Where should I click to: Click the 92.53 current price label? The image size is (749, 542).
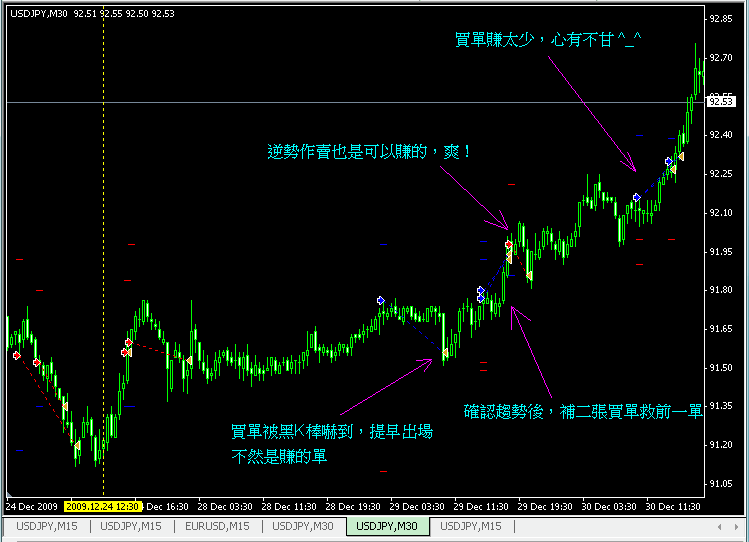tap(721, 101)
